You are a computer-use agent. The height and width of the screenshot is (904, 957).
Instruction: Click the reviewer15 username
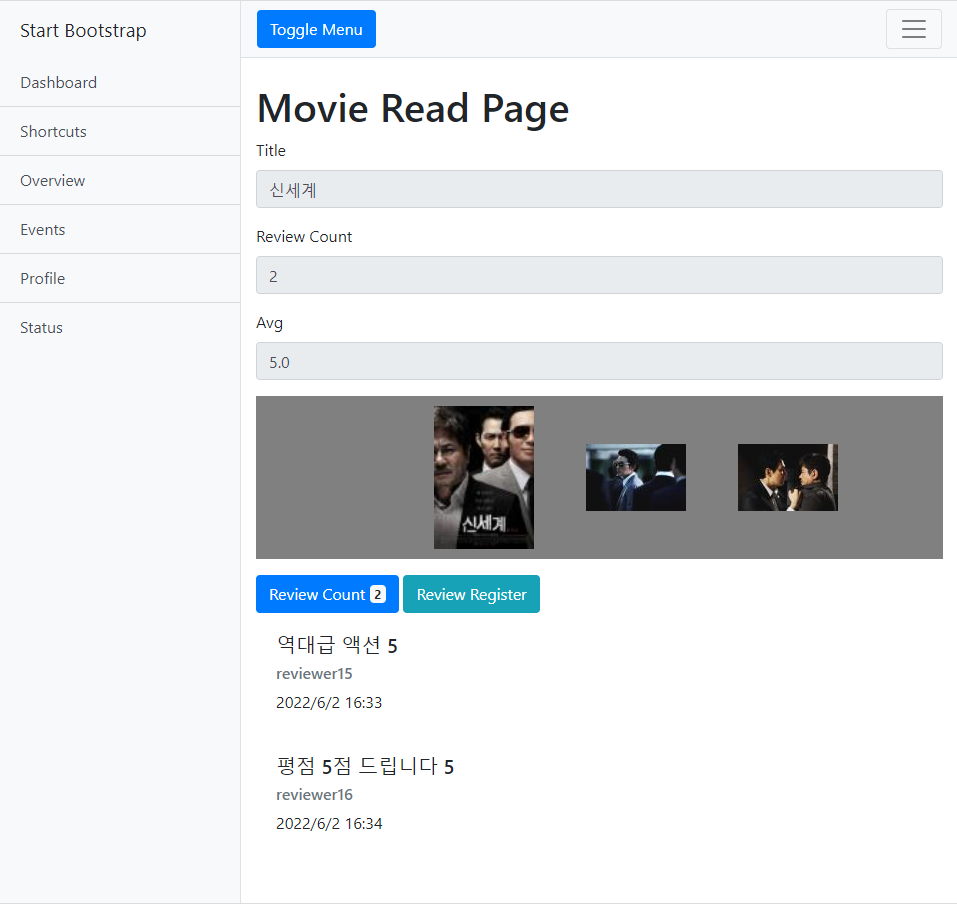pyautogui.click(x=314, y=673)
